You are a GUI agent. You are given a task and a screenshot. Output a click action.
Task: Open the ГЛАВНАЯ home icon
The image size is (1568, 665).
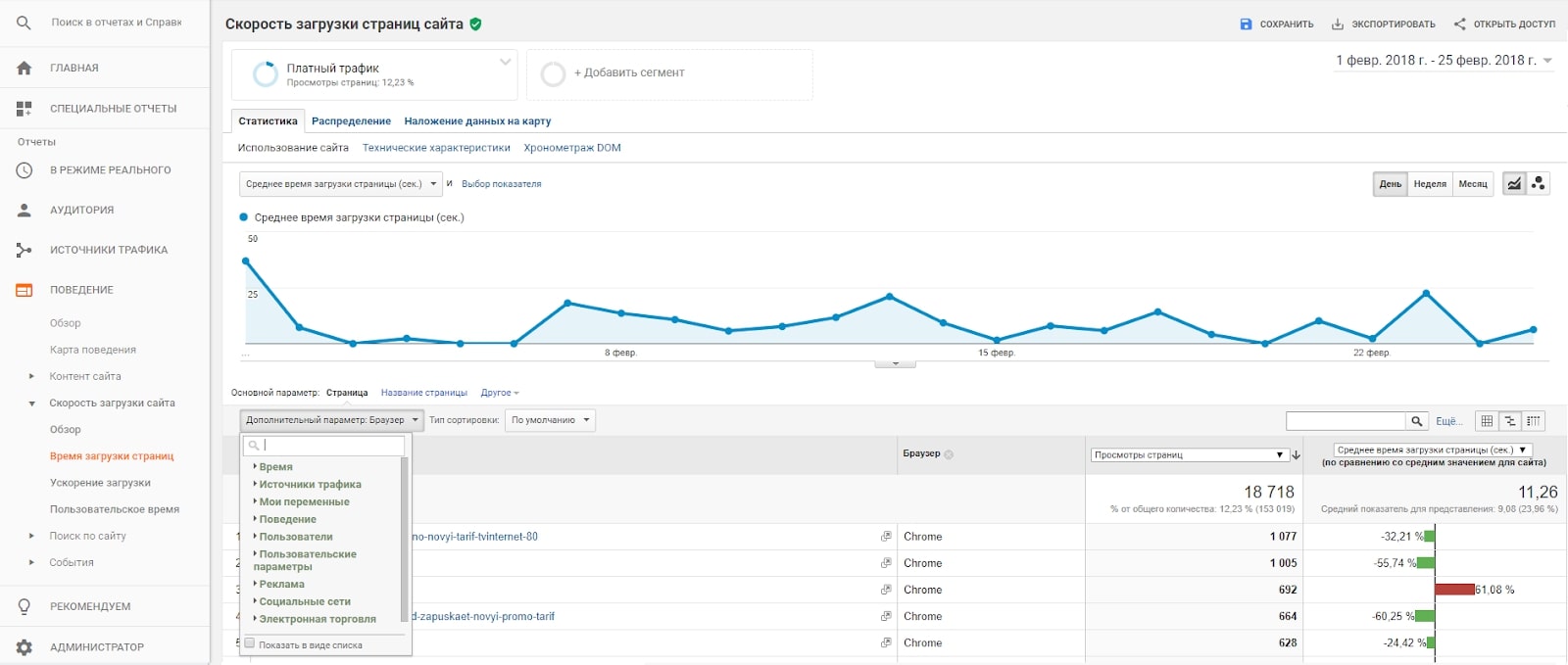click(x=24, y=68)
